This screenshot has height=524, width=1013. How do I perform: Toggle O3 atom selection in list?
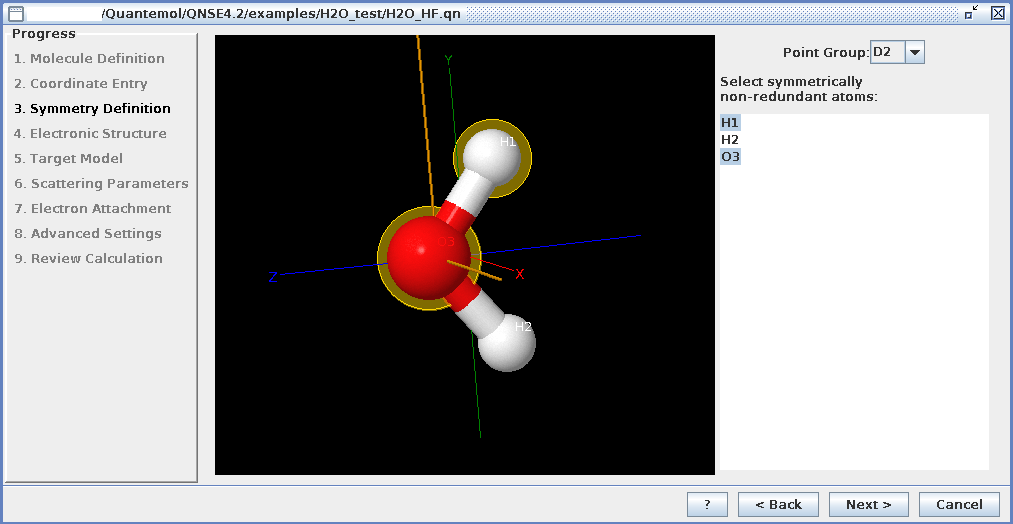pos(731,157)
